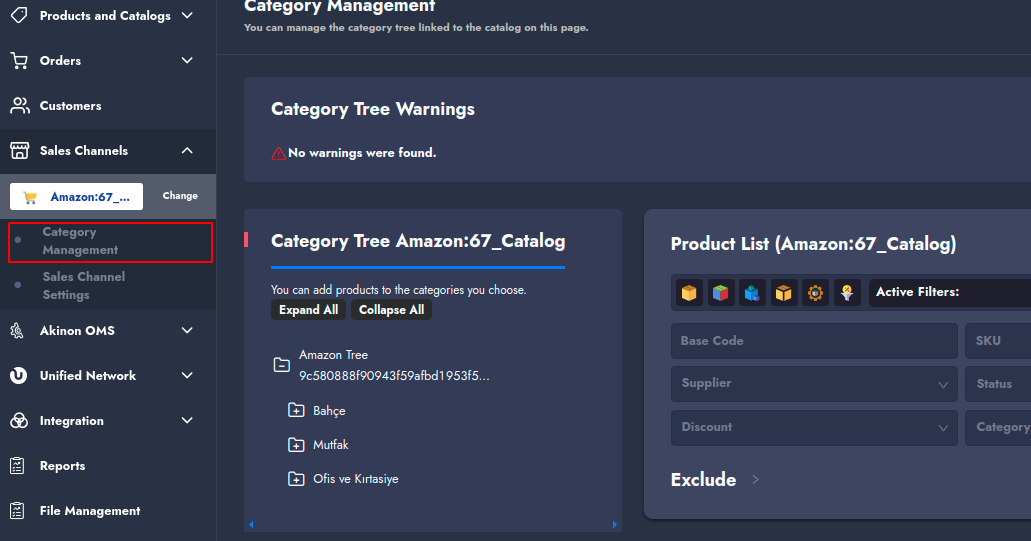
Task: Open the Discount dropdown filter
Action: 814,428
